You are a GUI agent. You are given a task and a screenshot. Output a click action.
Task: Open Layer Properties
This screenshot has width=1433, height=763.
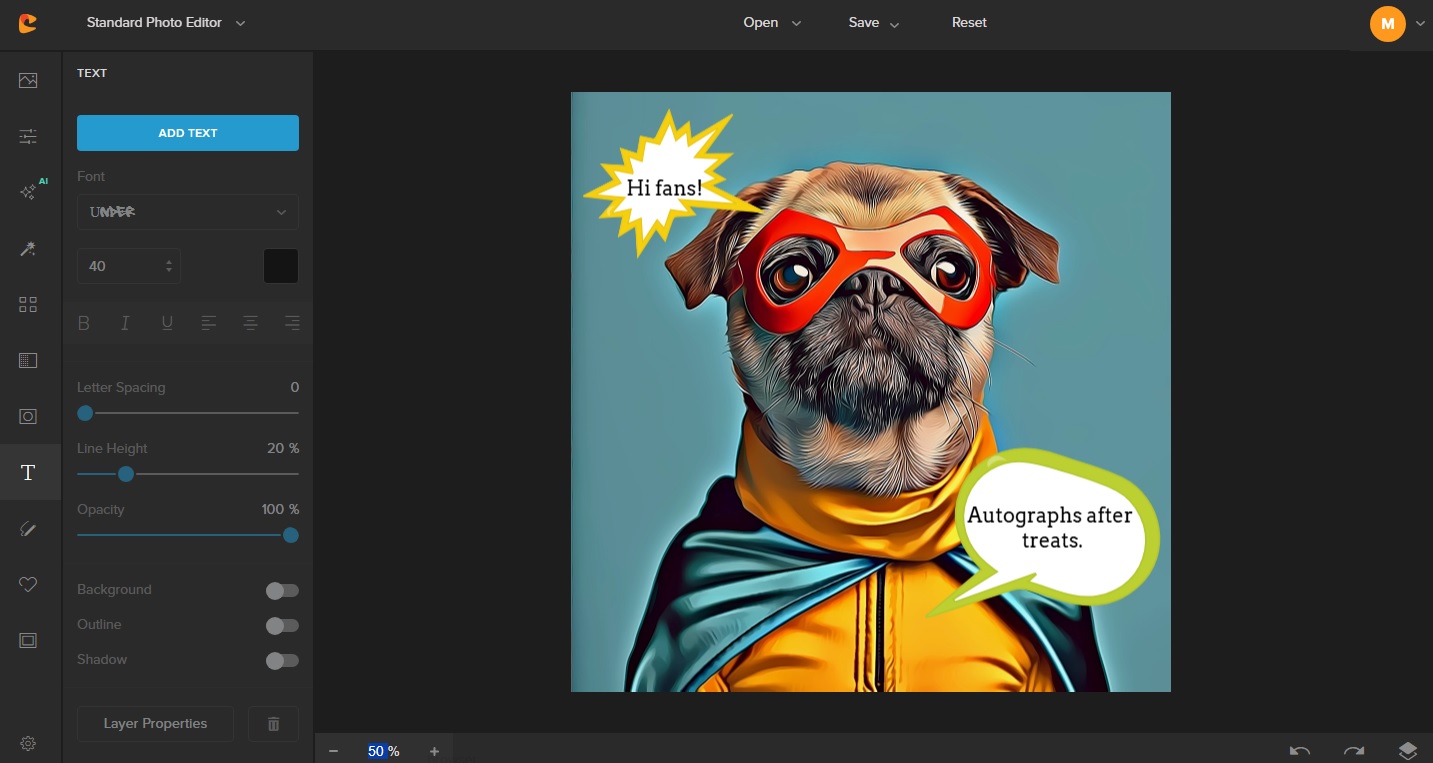pos(155,724)
